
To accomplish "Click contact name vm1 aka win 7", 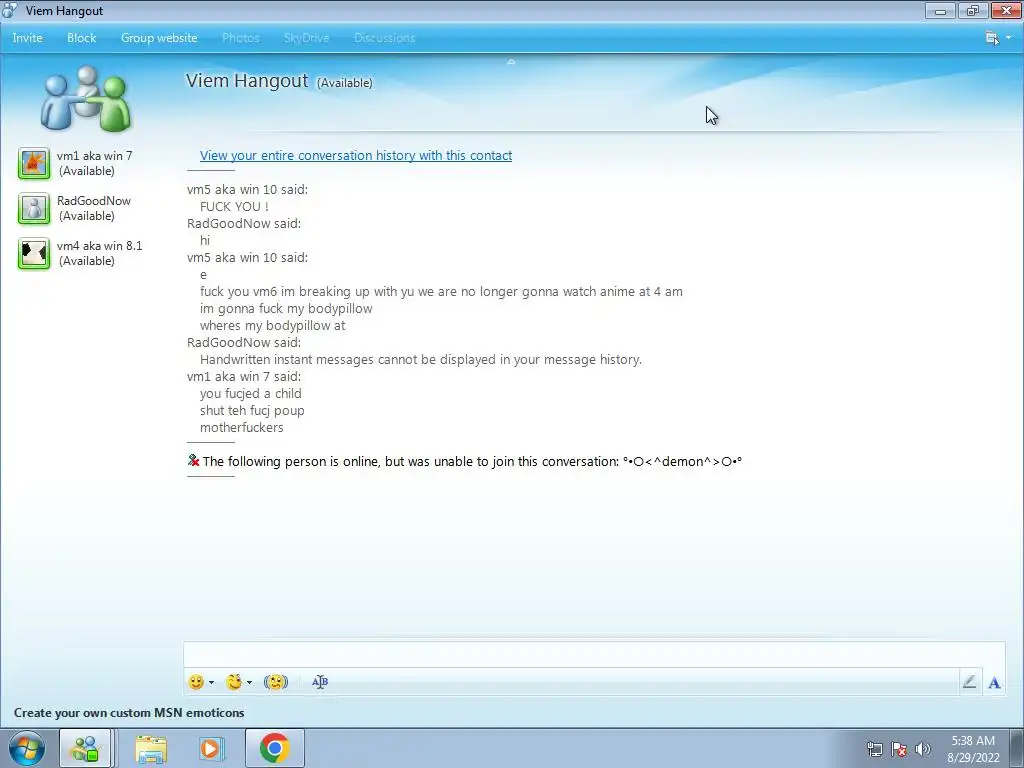I will pyautogui.click(x=95, y=156).
